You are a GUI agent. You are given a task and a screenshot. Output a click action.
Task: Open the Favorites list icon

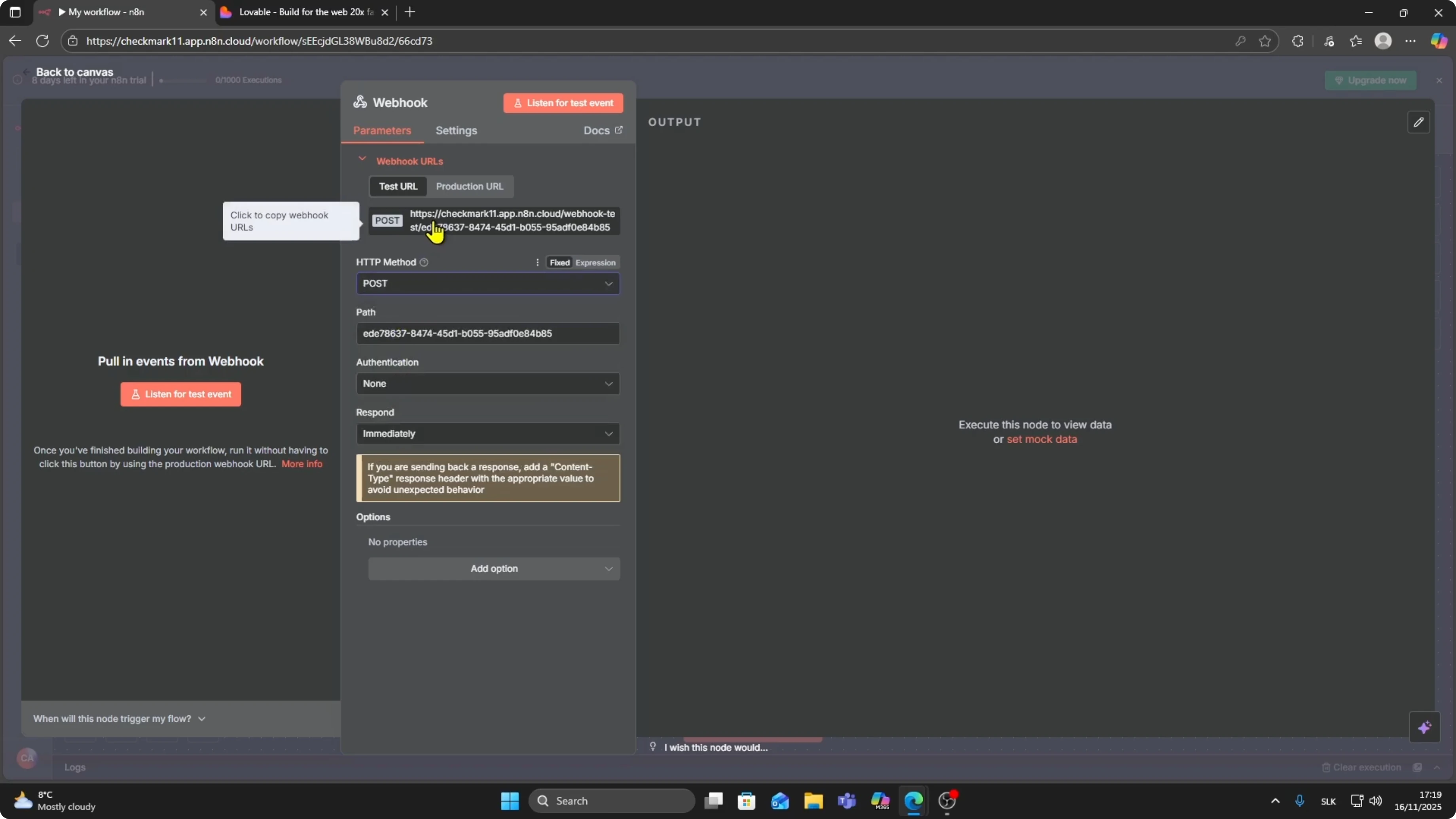1356,41
